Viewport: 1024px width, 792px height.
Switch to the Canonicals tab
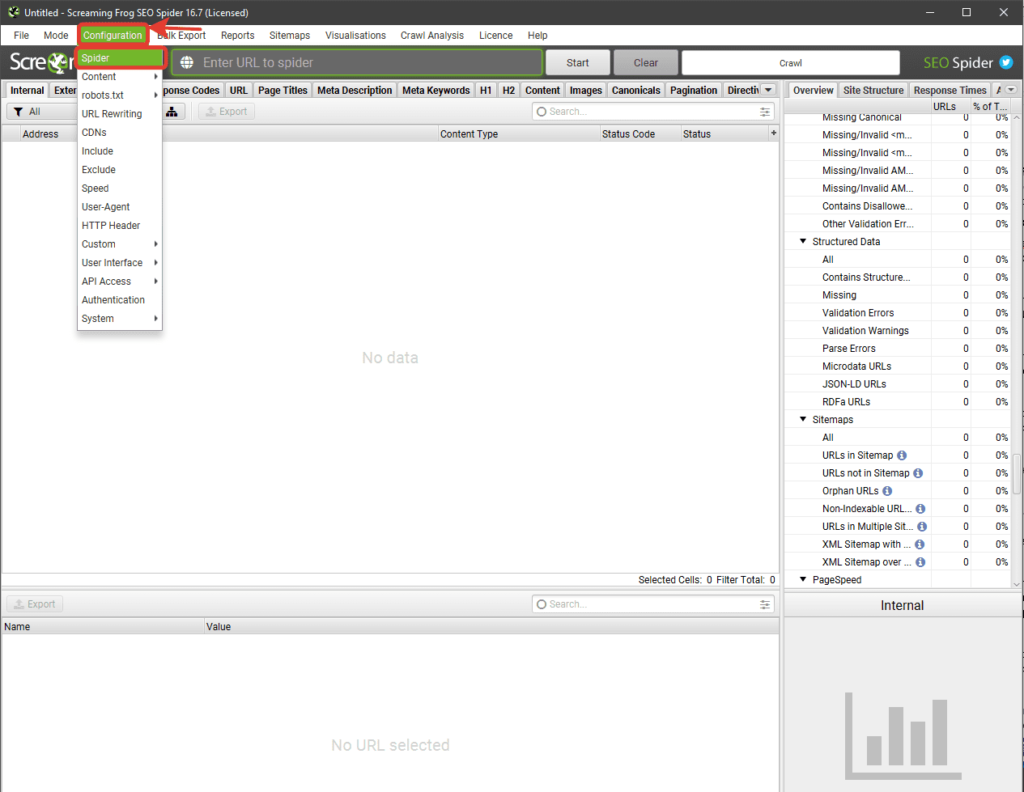636,90
